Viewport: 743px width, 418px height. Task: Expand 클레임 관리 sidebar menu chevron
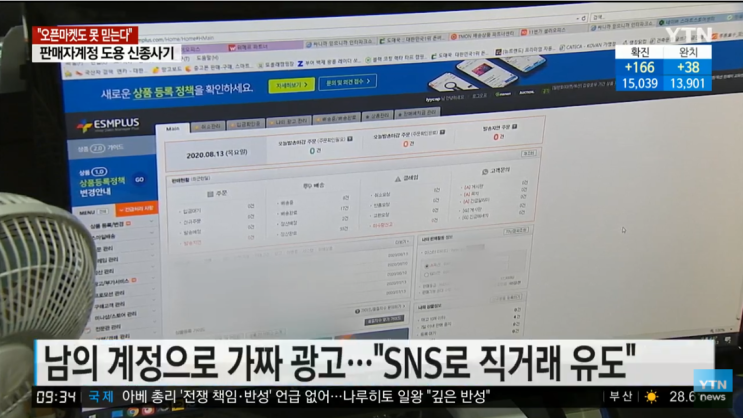(x=153, y=255)
